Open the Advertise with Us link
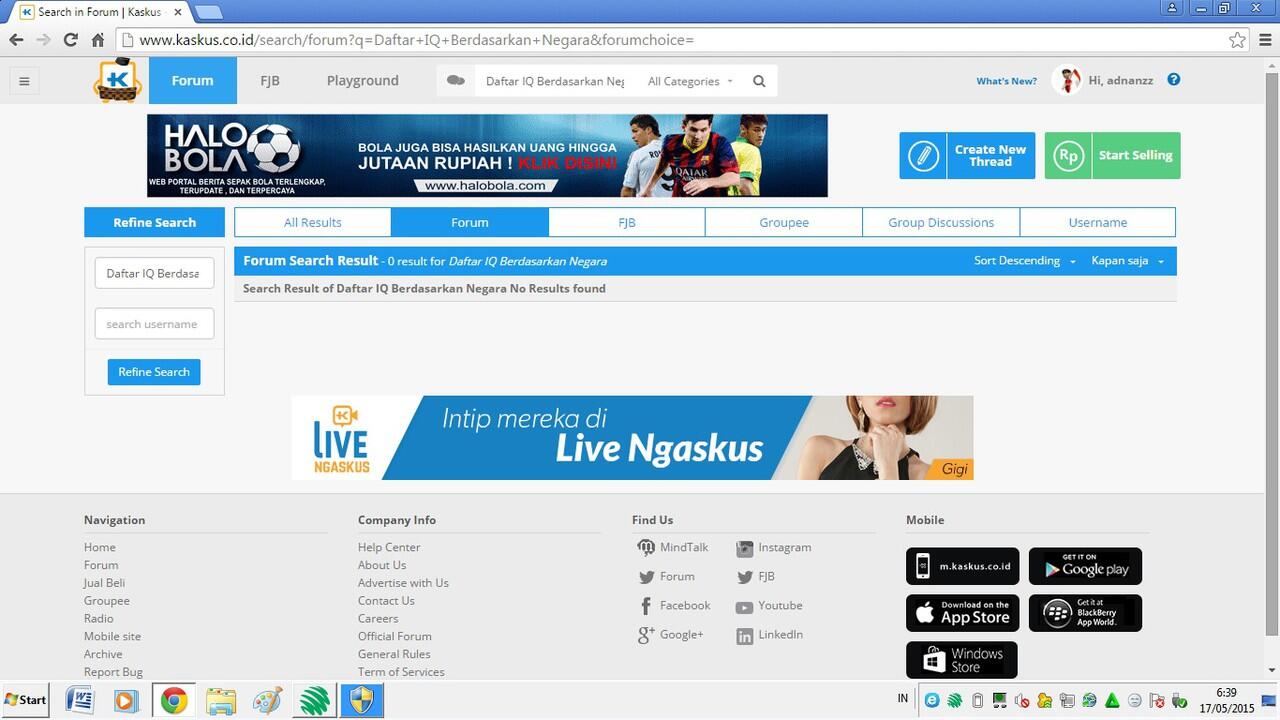Screen dimensions: 1280x720 pyautogui.click(x=403, y=583)
